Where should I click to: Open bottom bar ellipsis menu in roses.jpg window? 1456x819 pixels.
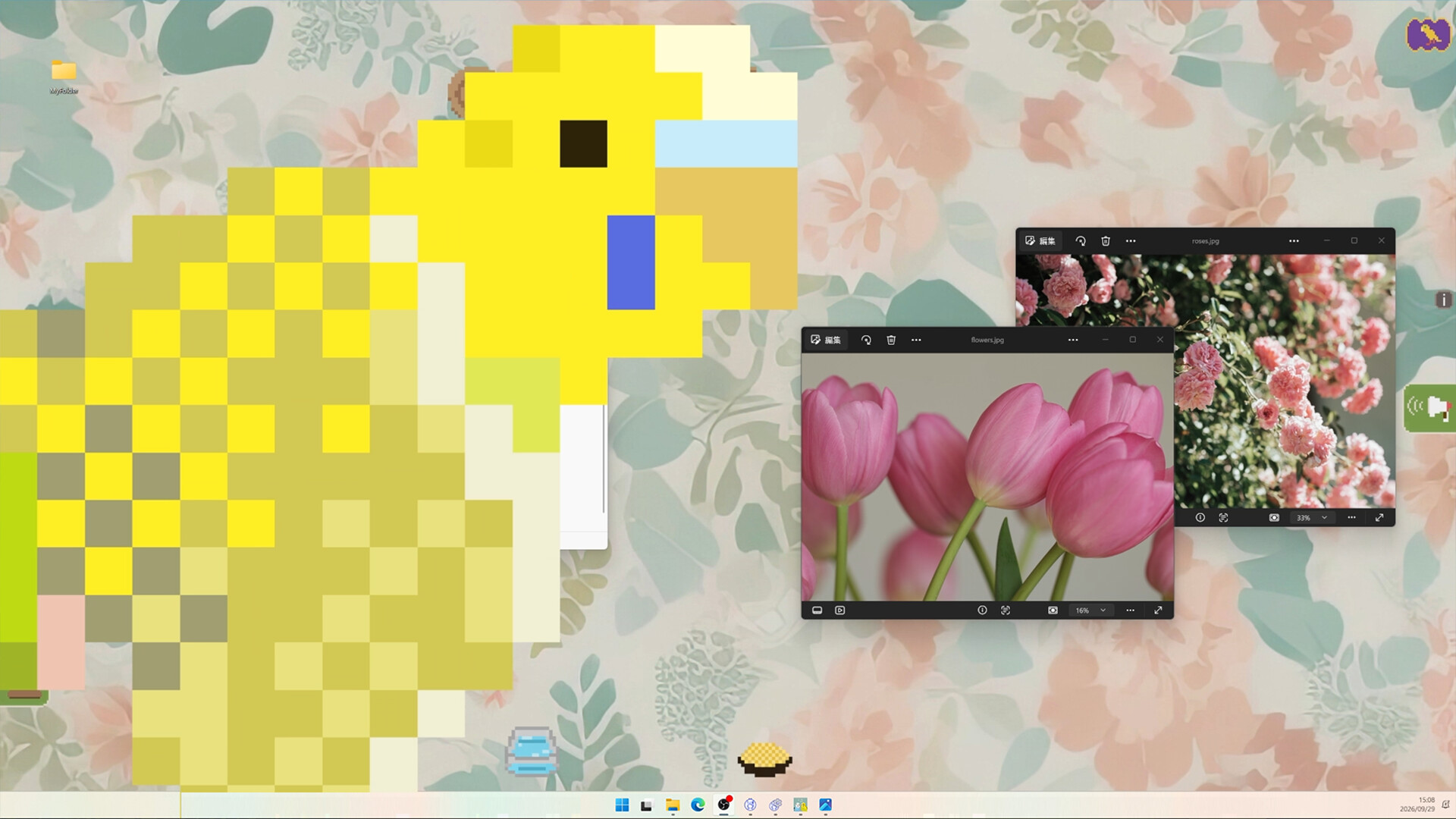[1351, 518]
